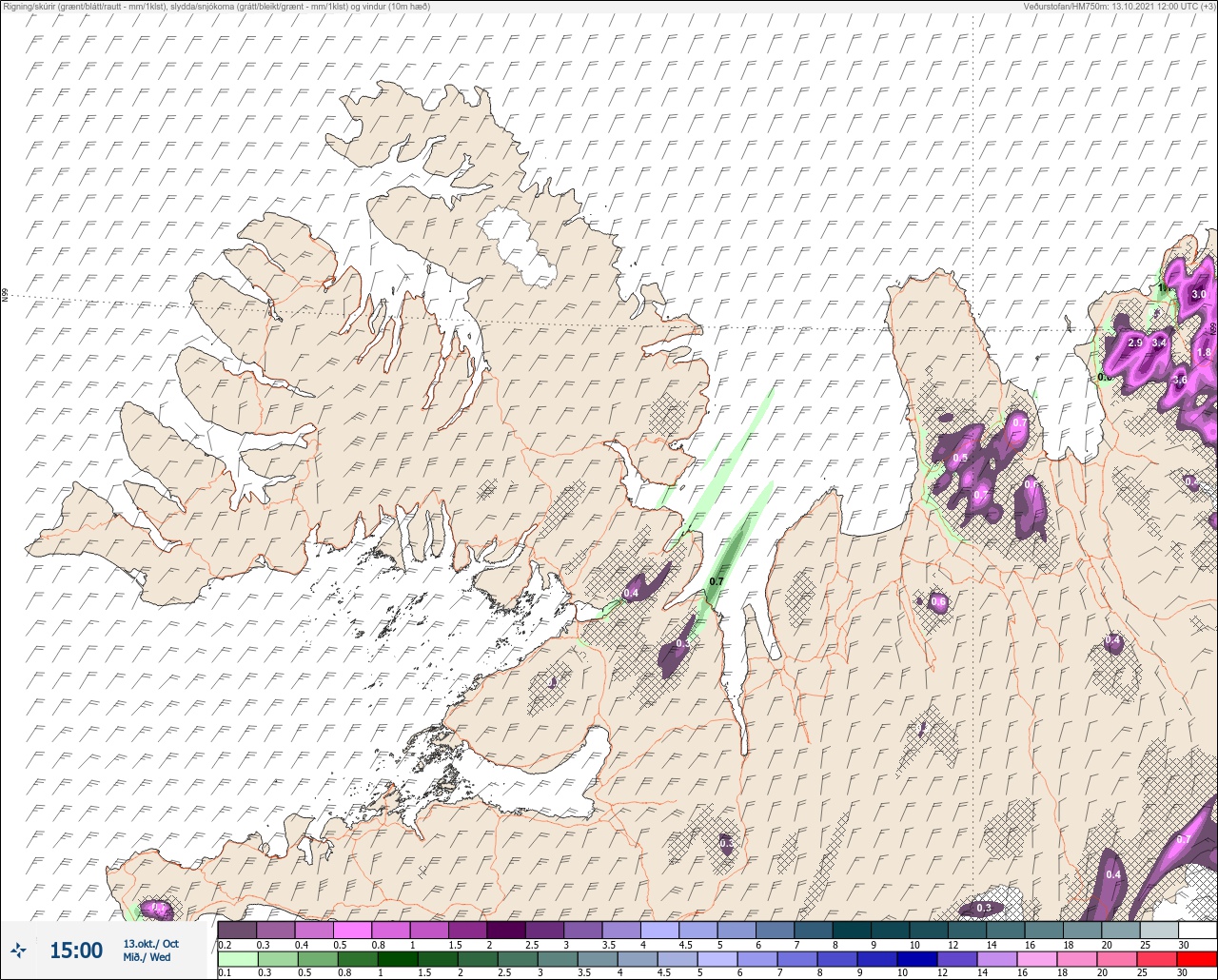Click the 3.0 precipitation value on the map
This screenshot has height=980, width=1218.
click(1199, 295)
